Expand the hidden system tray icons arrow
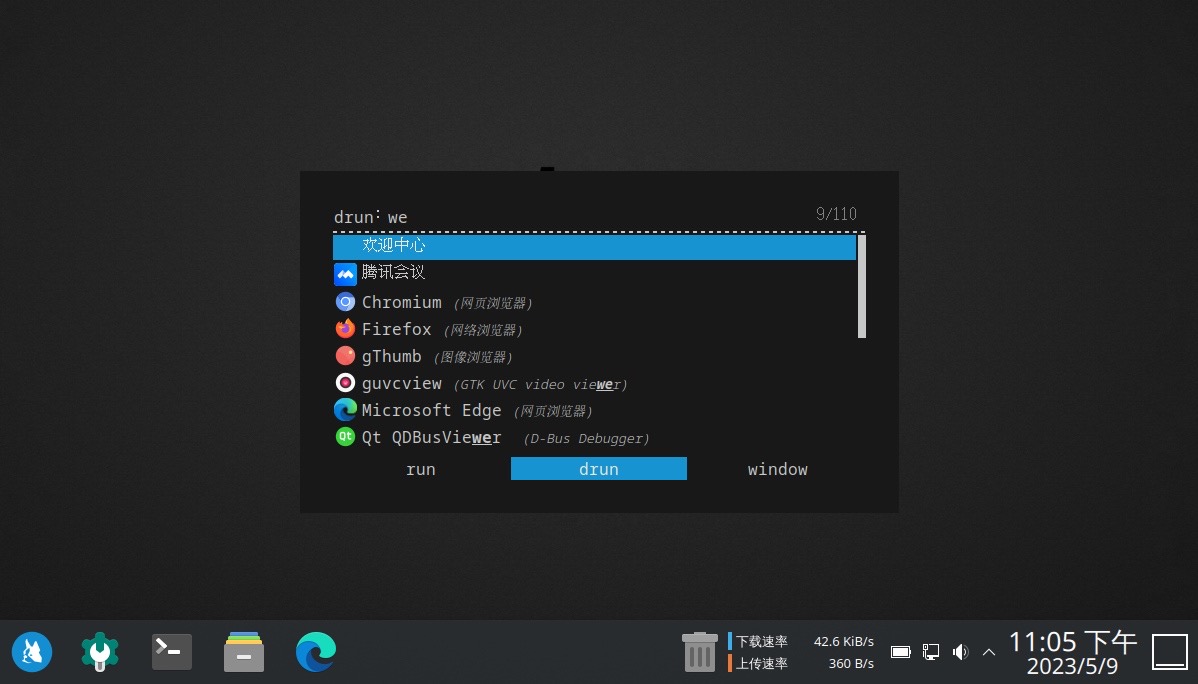This screenshot has width=1198, height=684. pos(989,652)
